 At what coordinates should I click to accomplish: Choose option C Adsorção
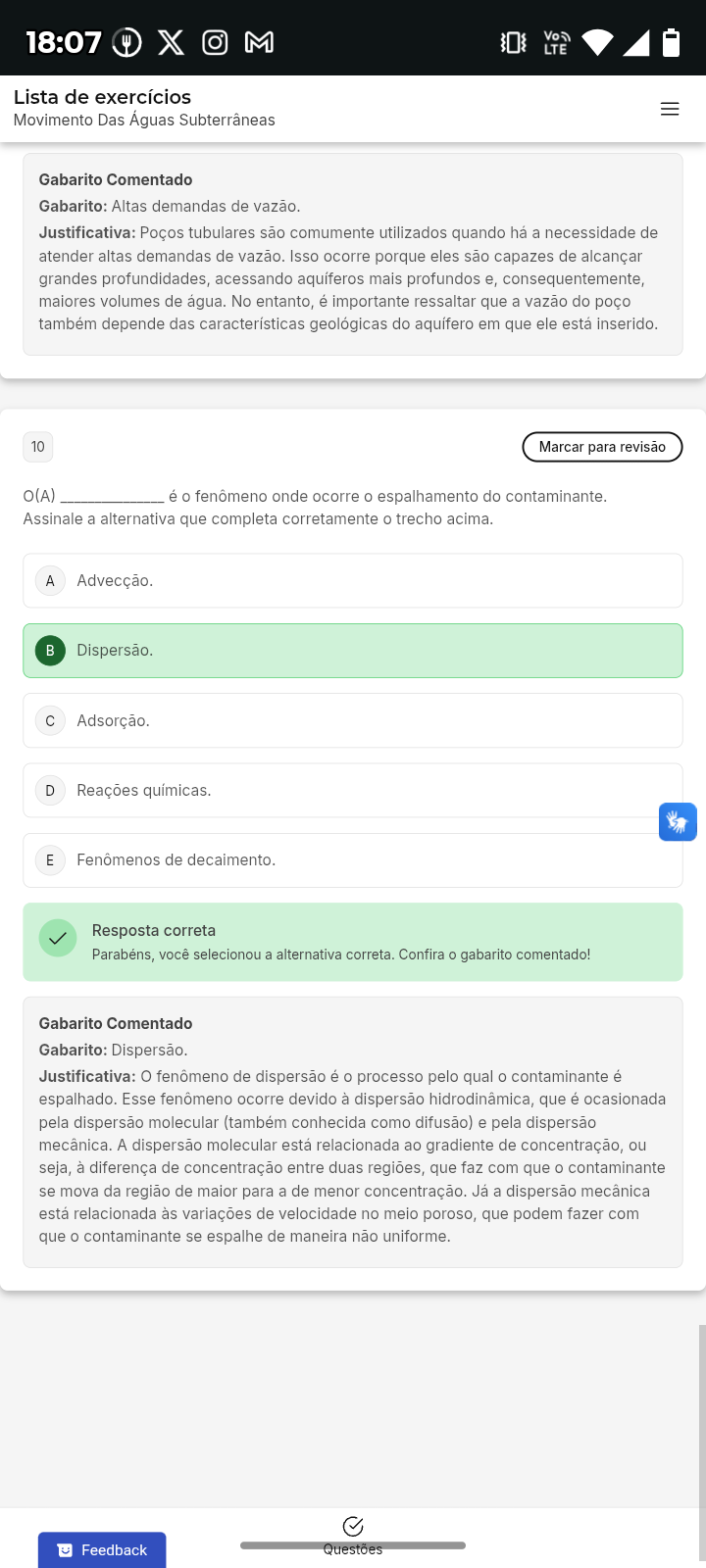point(353,720)
